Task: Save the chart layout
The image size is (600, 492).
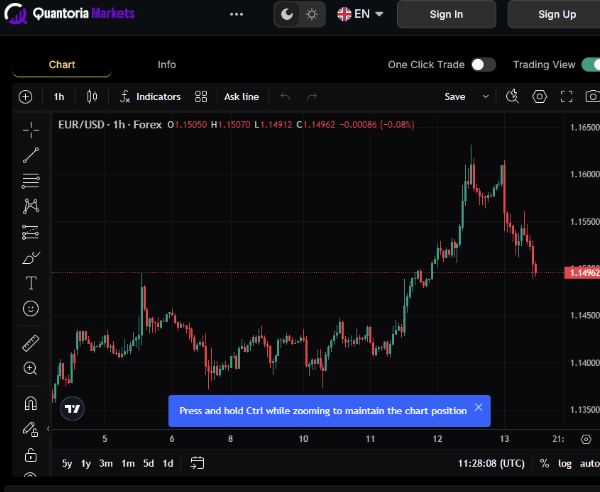Action: pos(455,97)
